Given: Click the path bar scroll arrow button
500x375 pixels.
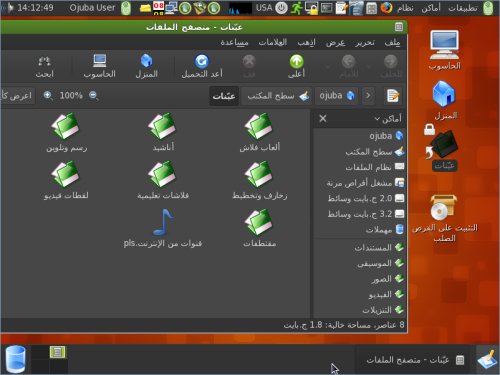Looking at the screenshot, I should pyautogui.click(x=368, y=96).
